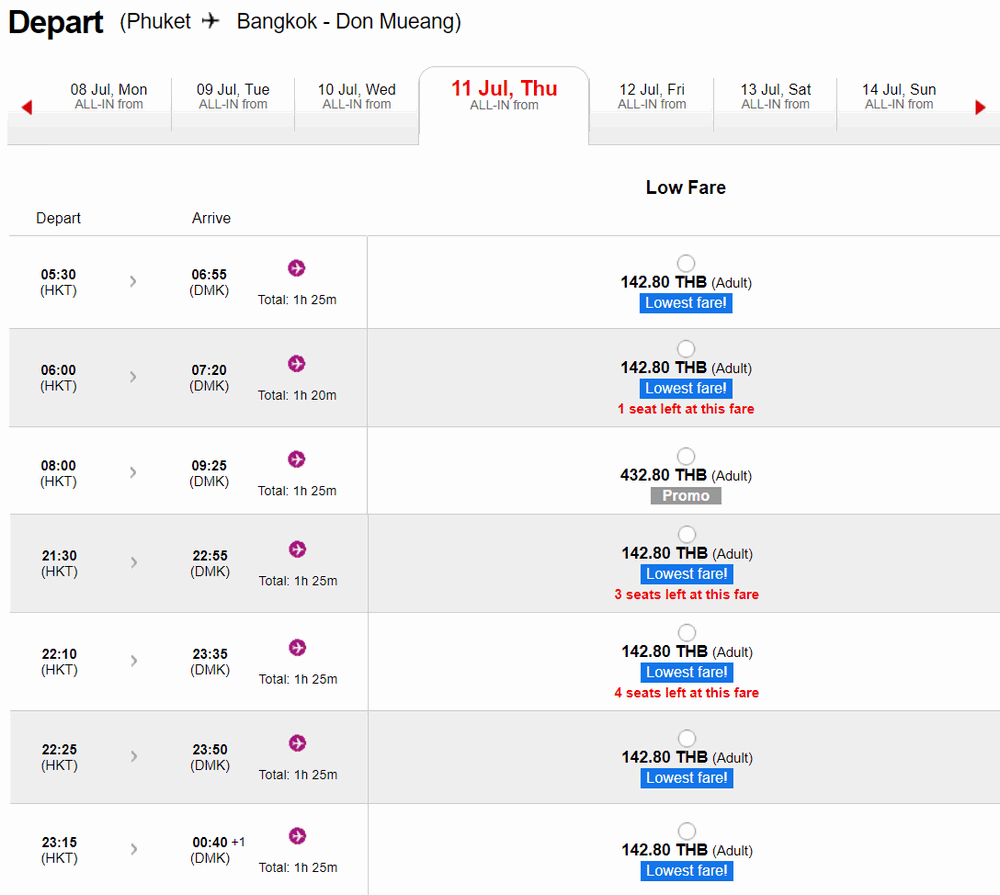The width and height of the screenshot is (1000, 895).
Task: Select the 08:00 Promo fare radio button
Action: (686, 457)
